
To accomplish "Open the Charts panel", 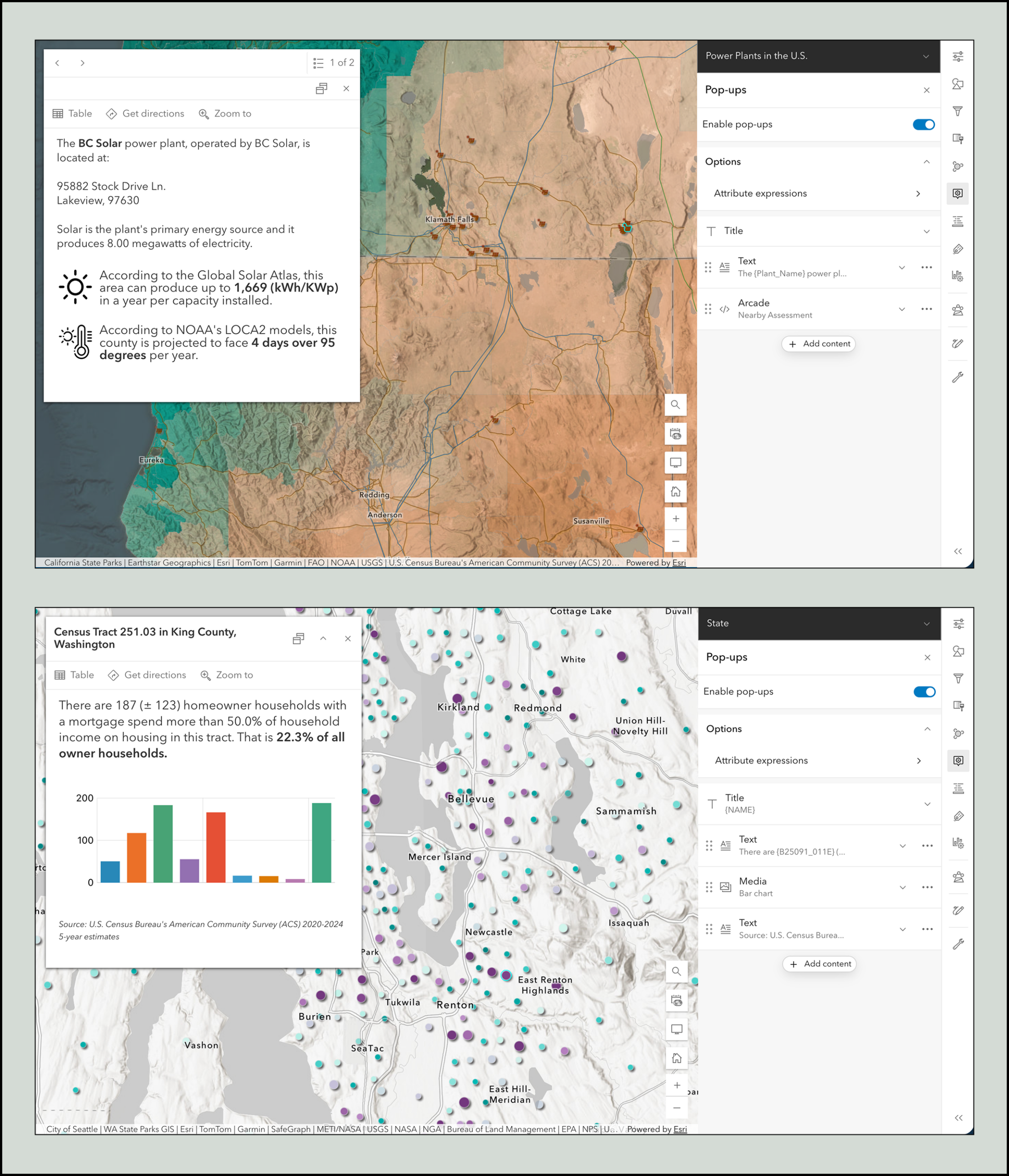I will pos(958,276).
